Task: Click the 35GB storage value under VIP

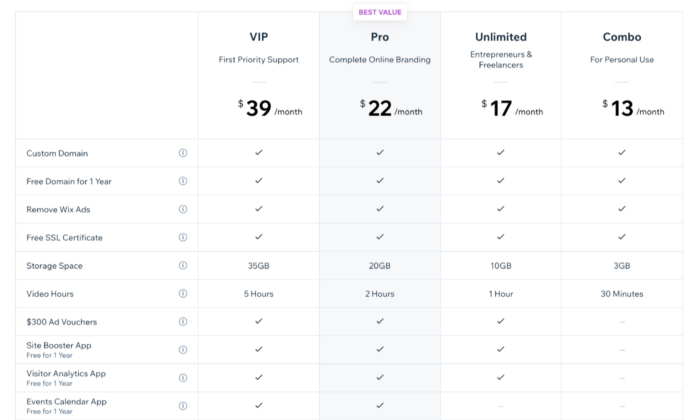Action: (259, 266)
